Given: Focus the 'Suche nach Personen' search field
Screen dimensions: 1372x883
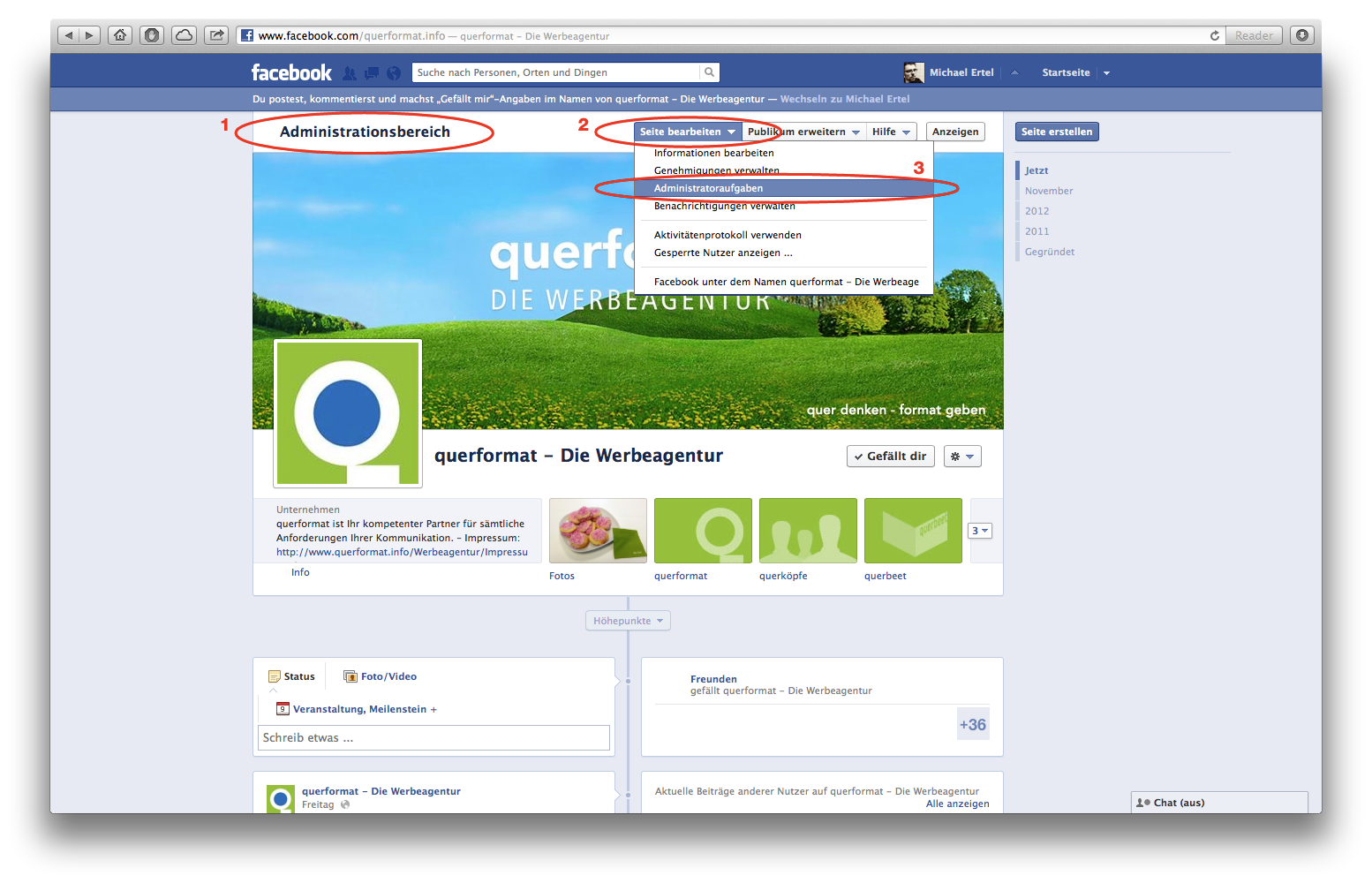Looking at the screenshot, I should [556, 72].
